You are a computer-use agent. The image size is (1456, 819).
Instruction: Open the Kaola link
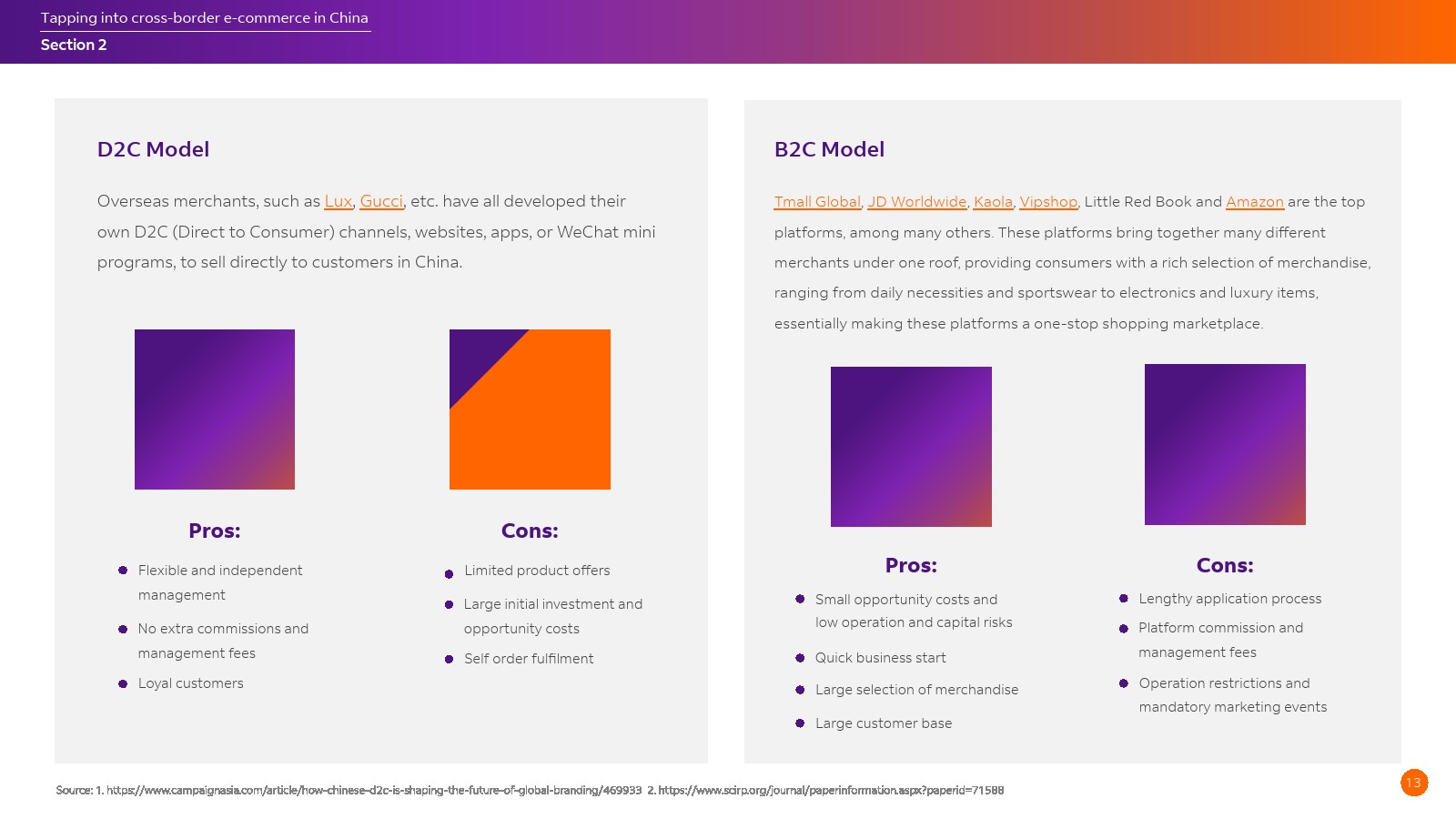993,202
